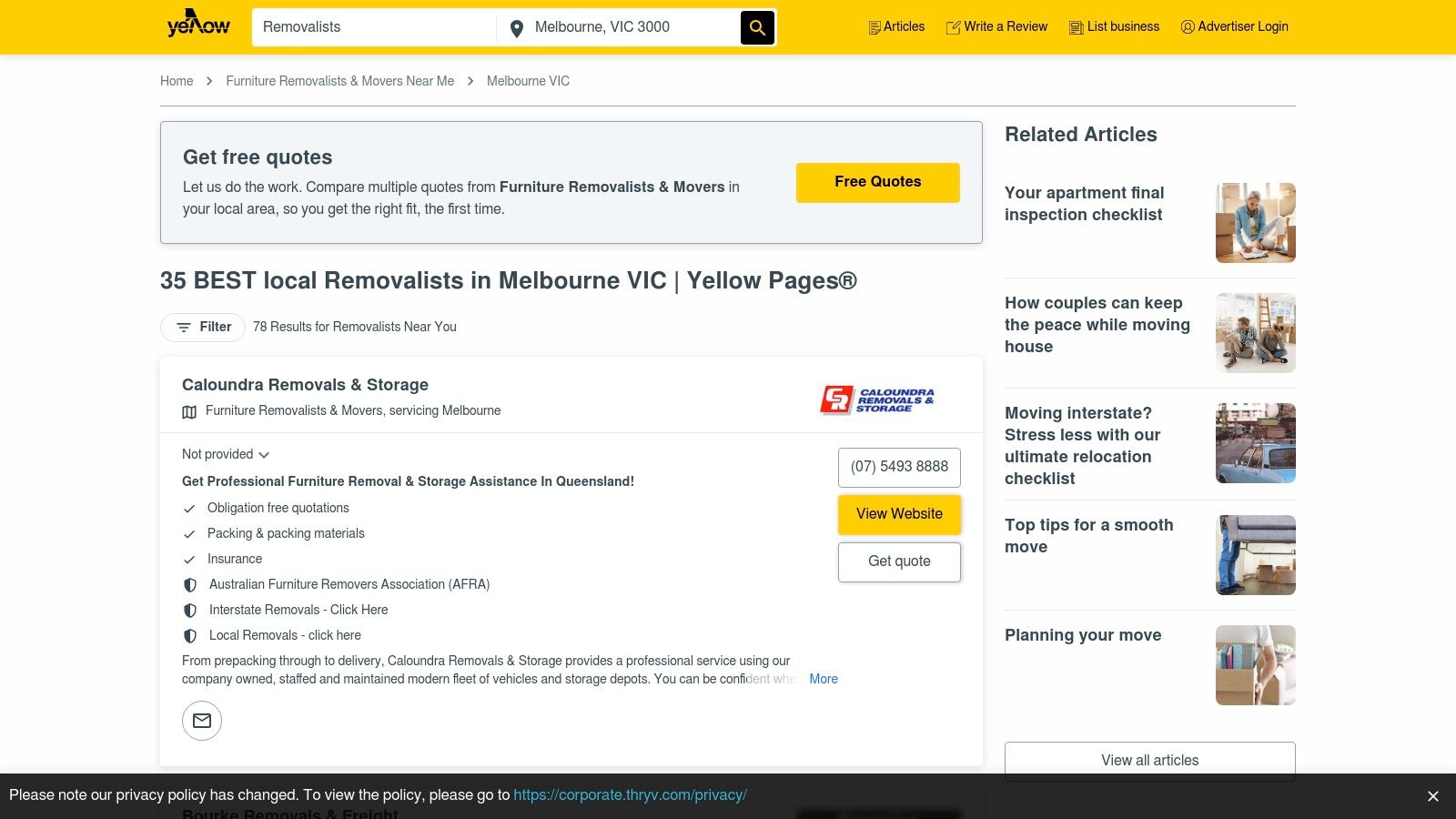Click the email envelope icon for Caloundra Removals
Screen dimensions: 1456x819
[202, 721]
